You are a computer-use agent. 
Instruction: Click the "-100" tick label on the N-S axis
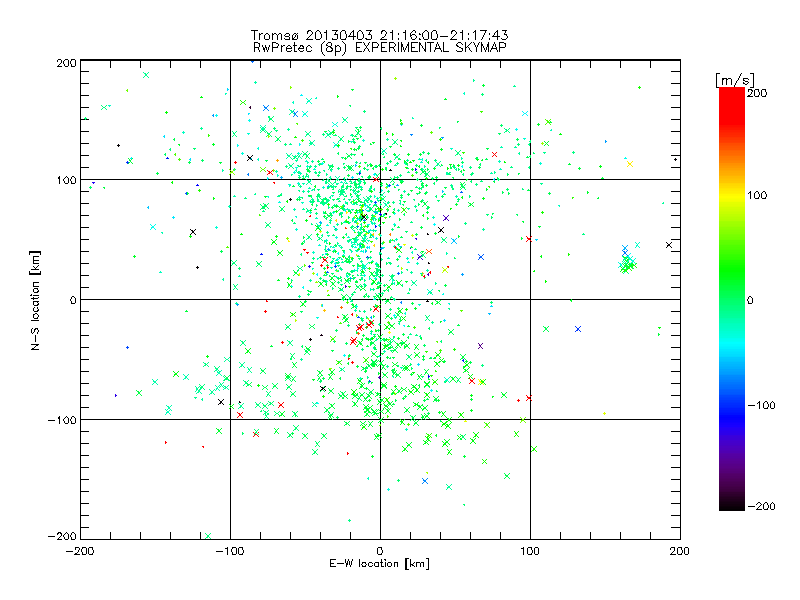62,420
